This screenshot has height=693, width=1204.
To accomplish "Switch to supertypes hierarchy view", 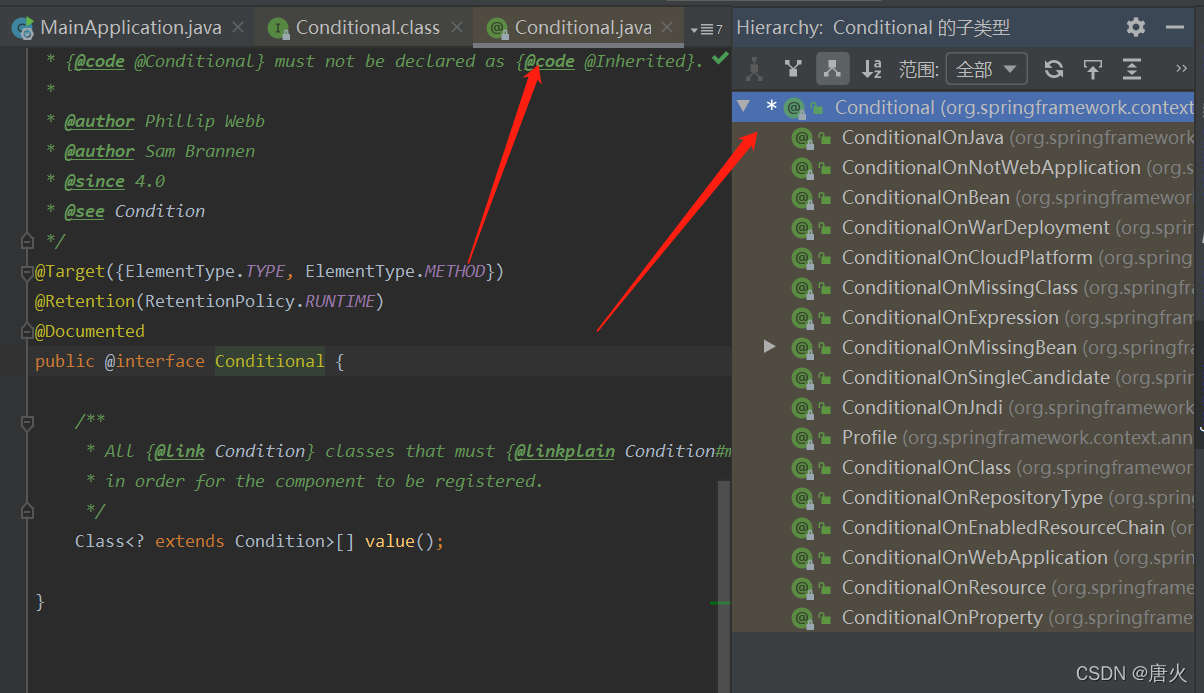I will pos(793,69).
